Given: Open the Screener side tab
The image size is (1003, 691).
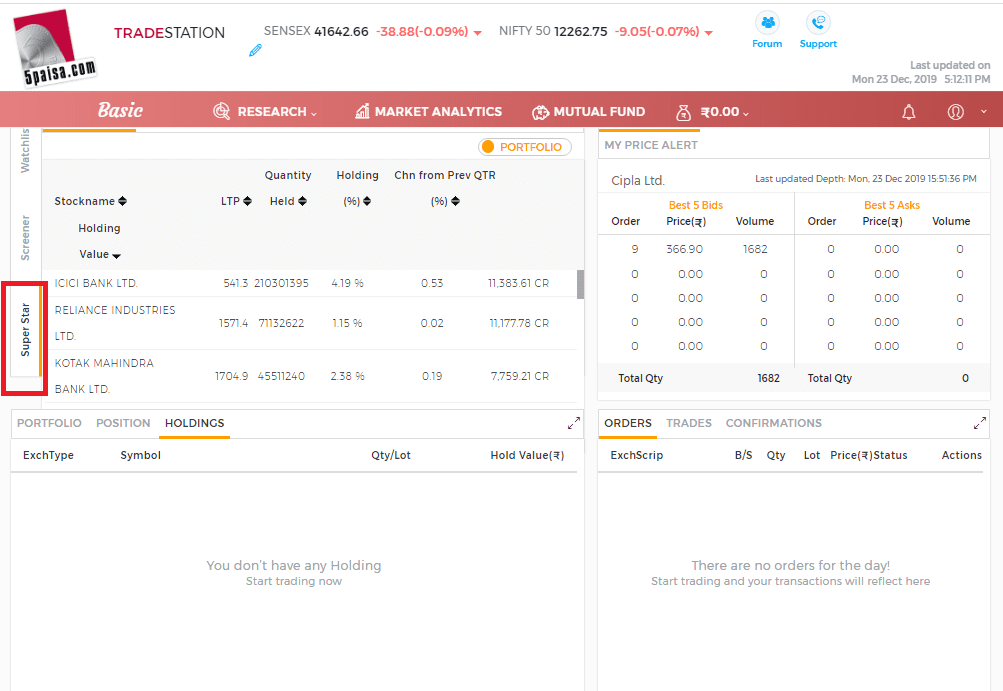Looking at the screenshot, I should click(25, 237).
